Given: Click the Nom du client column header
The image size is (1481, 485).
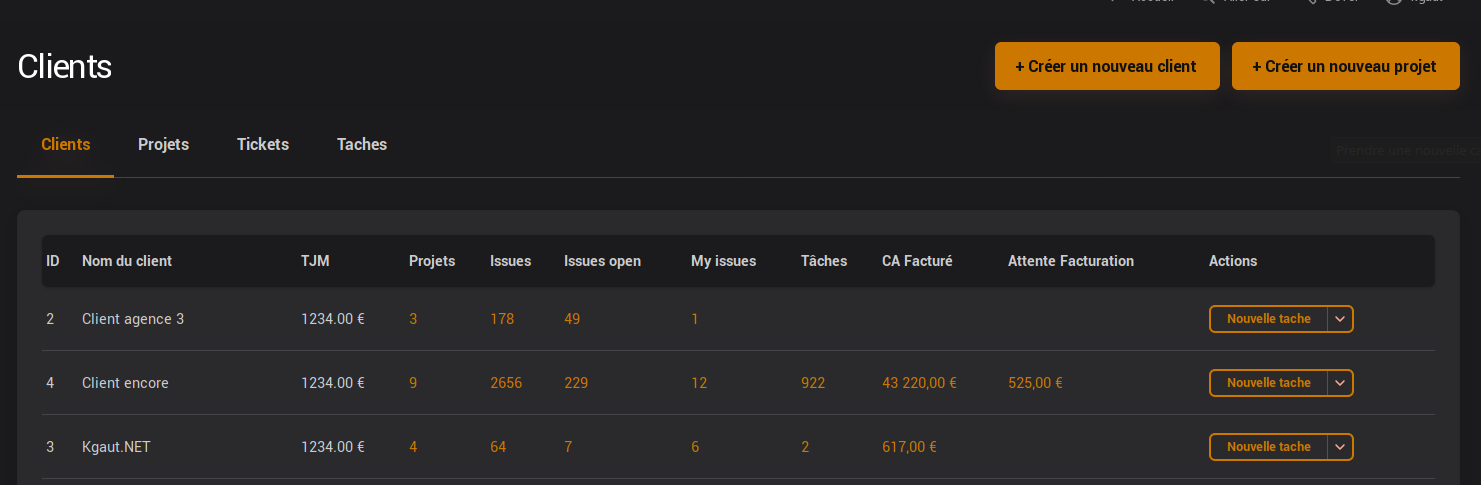Looking at the screenshot, I should tap(127, 261).
